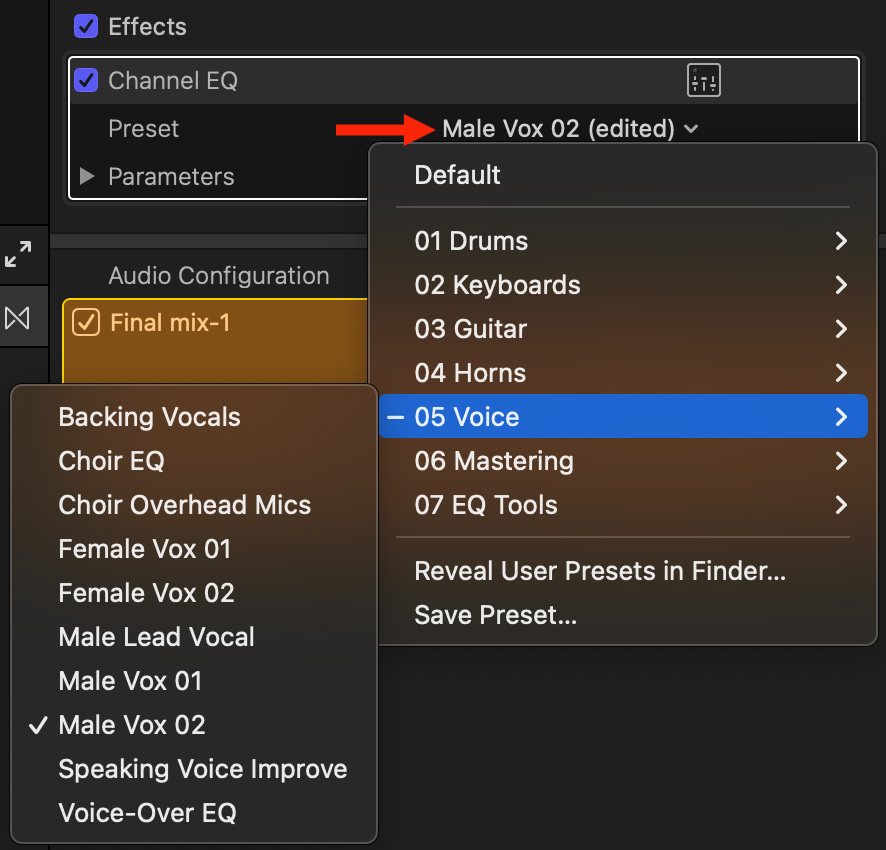Choose Save Preset from the menu
The height and width of the screenshot is (850, 886).
(496, 615)
